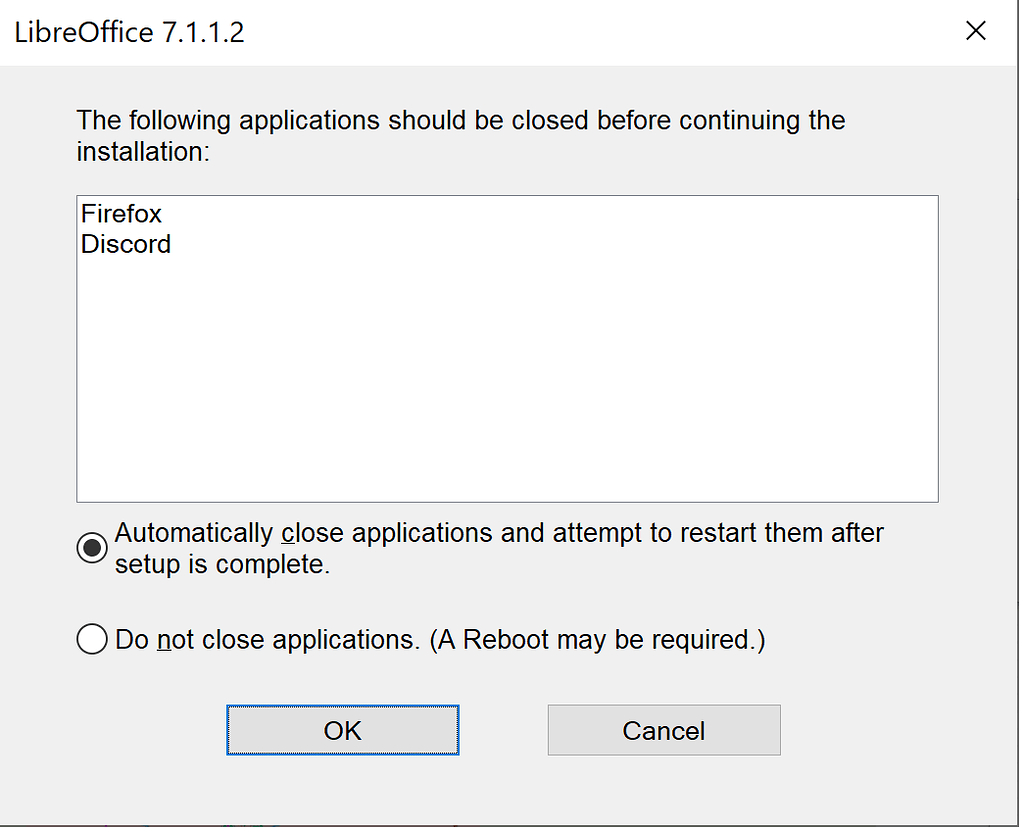The width and height of the screenshot is (1024, 828).
Task: Click the LibreOffice 7.1.1.2 title text
Action: click(130, 32)
